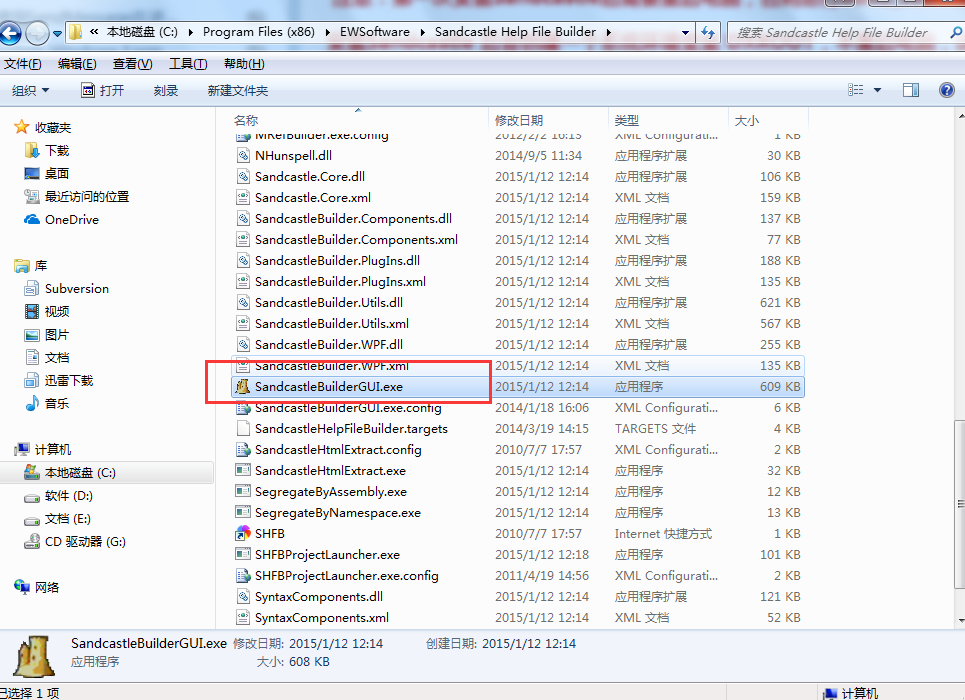Toggle the preview pane icon
Viewport: 965px width, 700px height.
click(911, 90)
